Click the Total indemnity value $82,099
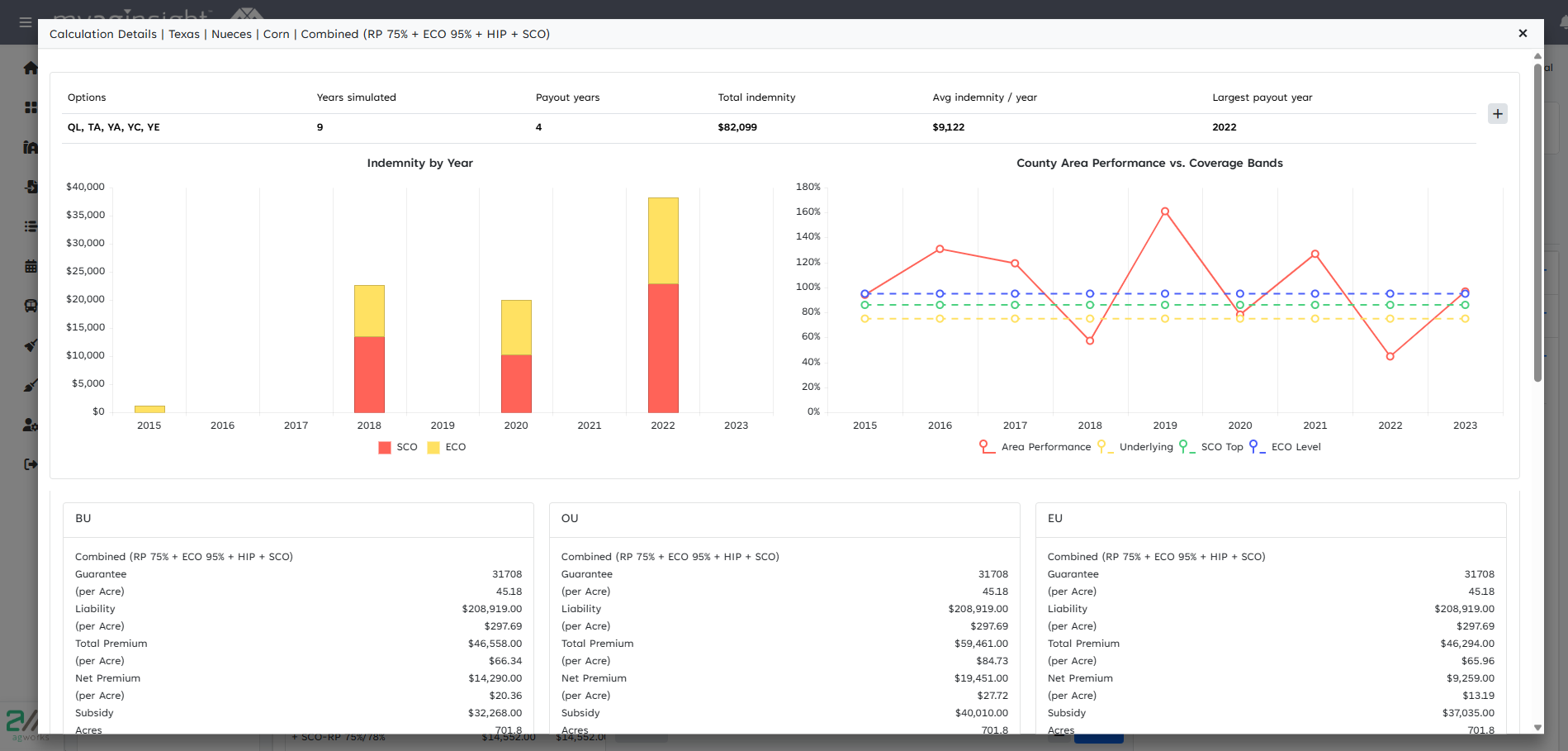The height and width of the screenshot is (751, 1568). point(737,127)
